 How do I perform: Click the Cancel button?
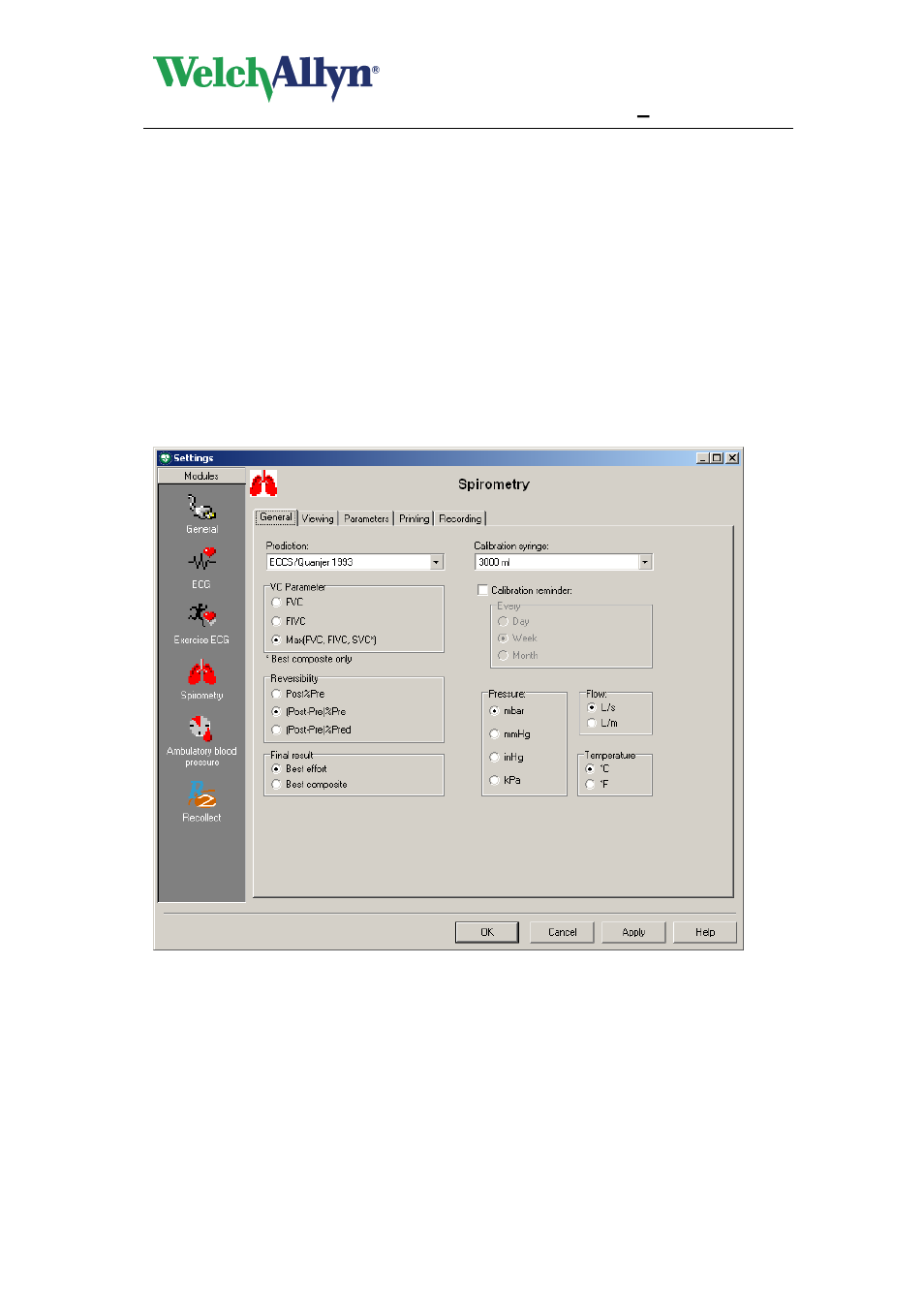pos(563,932)
